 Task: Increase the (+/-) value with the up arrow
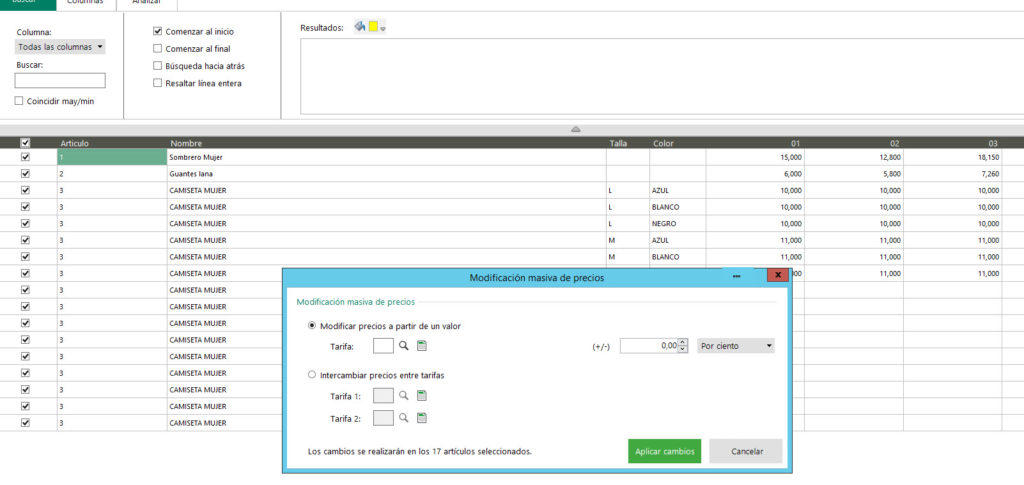point(682,343)
